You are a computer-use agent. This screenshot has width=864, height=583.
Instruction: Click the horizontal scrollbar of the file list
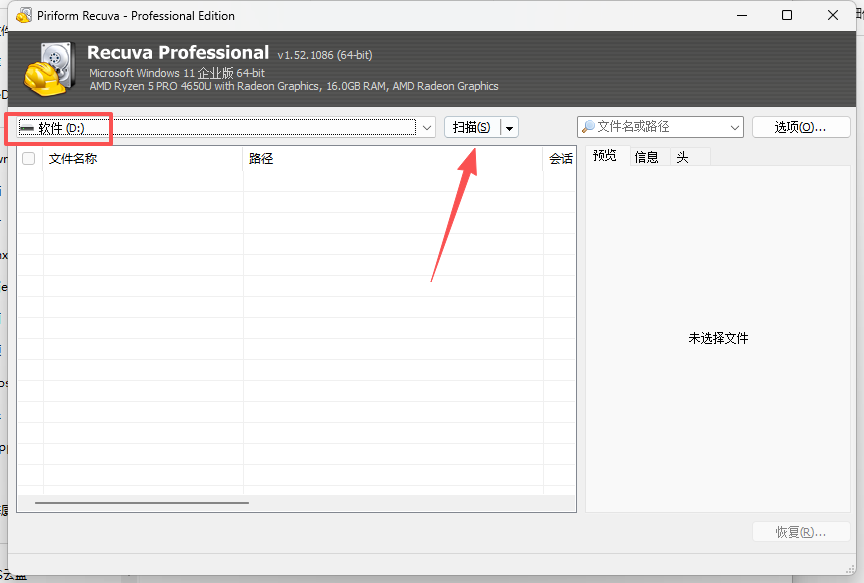(x=142, y=503)
